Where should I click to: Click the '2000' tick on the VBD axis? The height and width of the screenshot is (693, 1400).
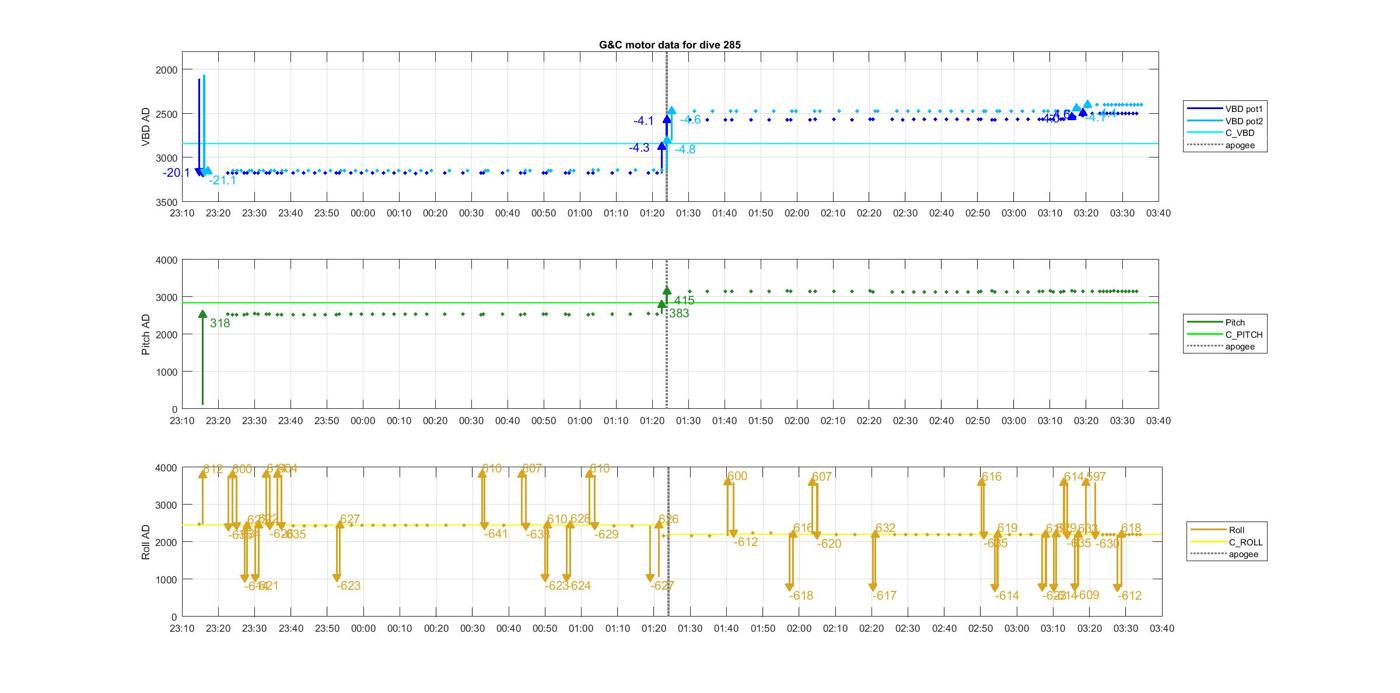[x=166, y=70]
